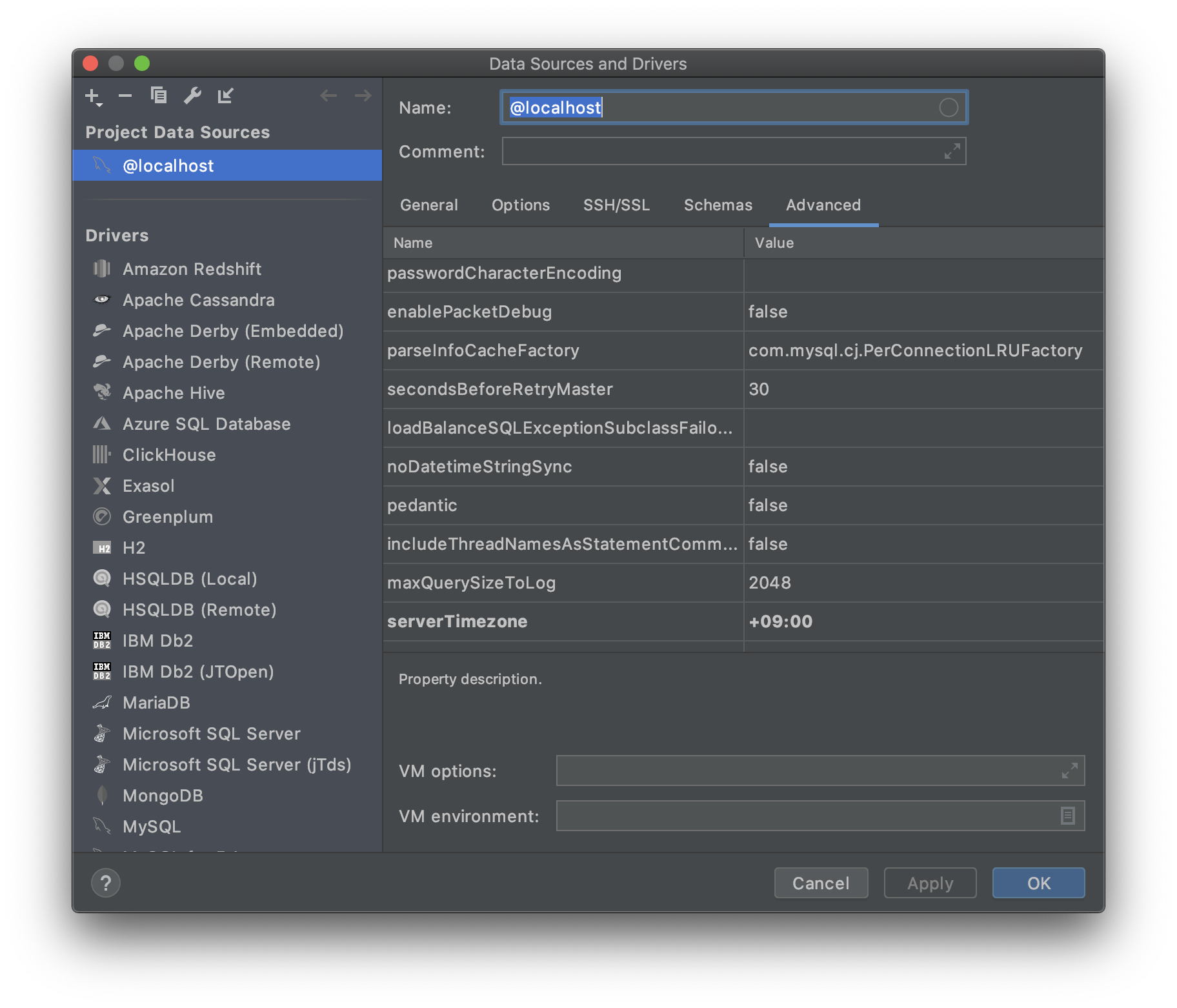
Task: Switch to the SSH/SSL tab
Action: click(616, 205)
